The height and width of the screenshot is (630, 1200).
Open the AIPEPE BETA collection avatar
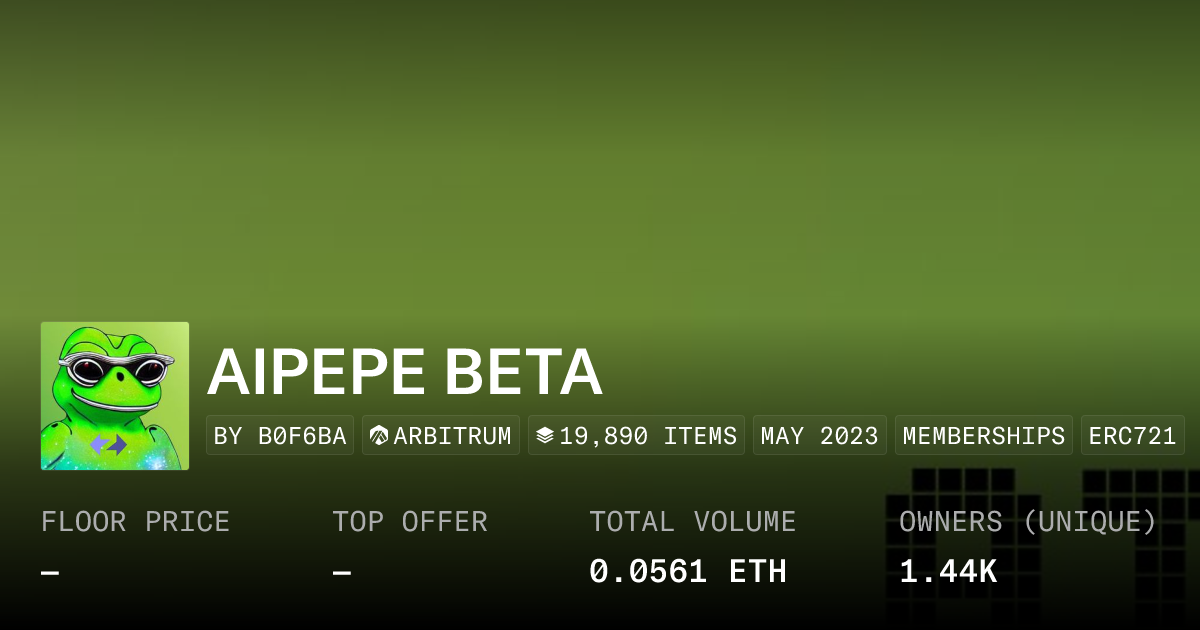click(115, 396)
